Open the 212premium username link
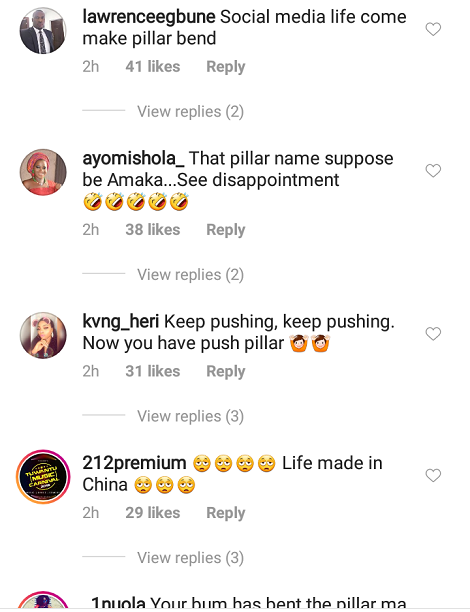This screenshot has height=612, width=470. [134, 463]
